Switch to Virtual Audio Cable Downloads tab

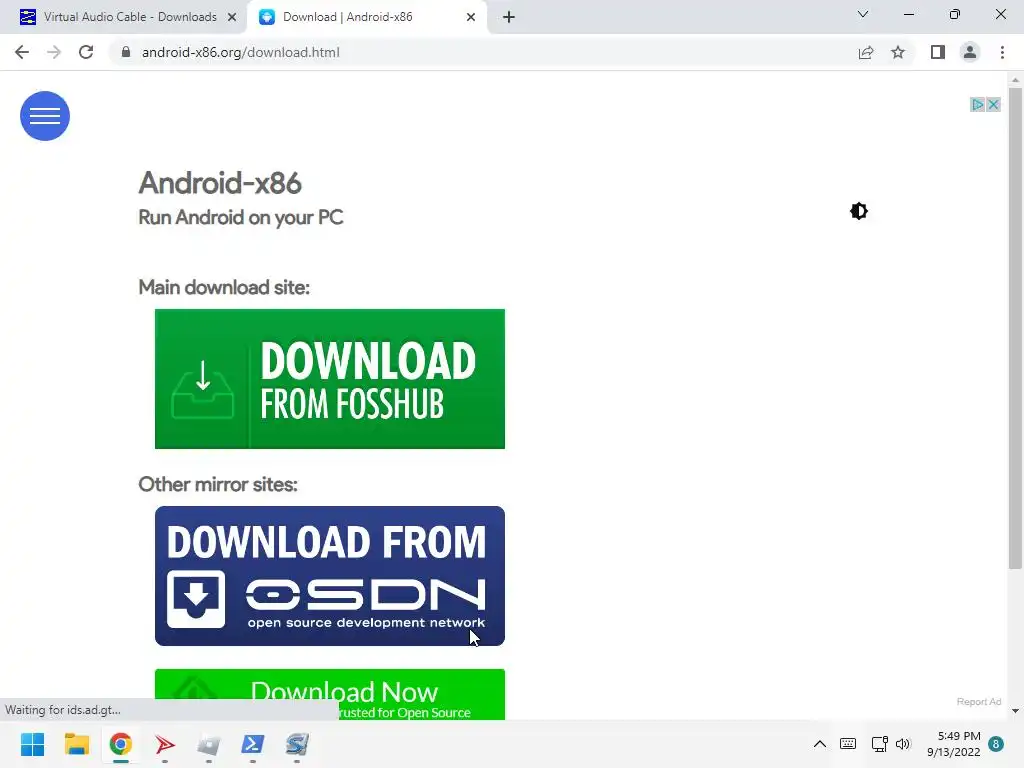click(x=121, y=17)
